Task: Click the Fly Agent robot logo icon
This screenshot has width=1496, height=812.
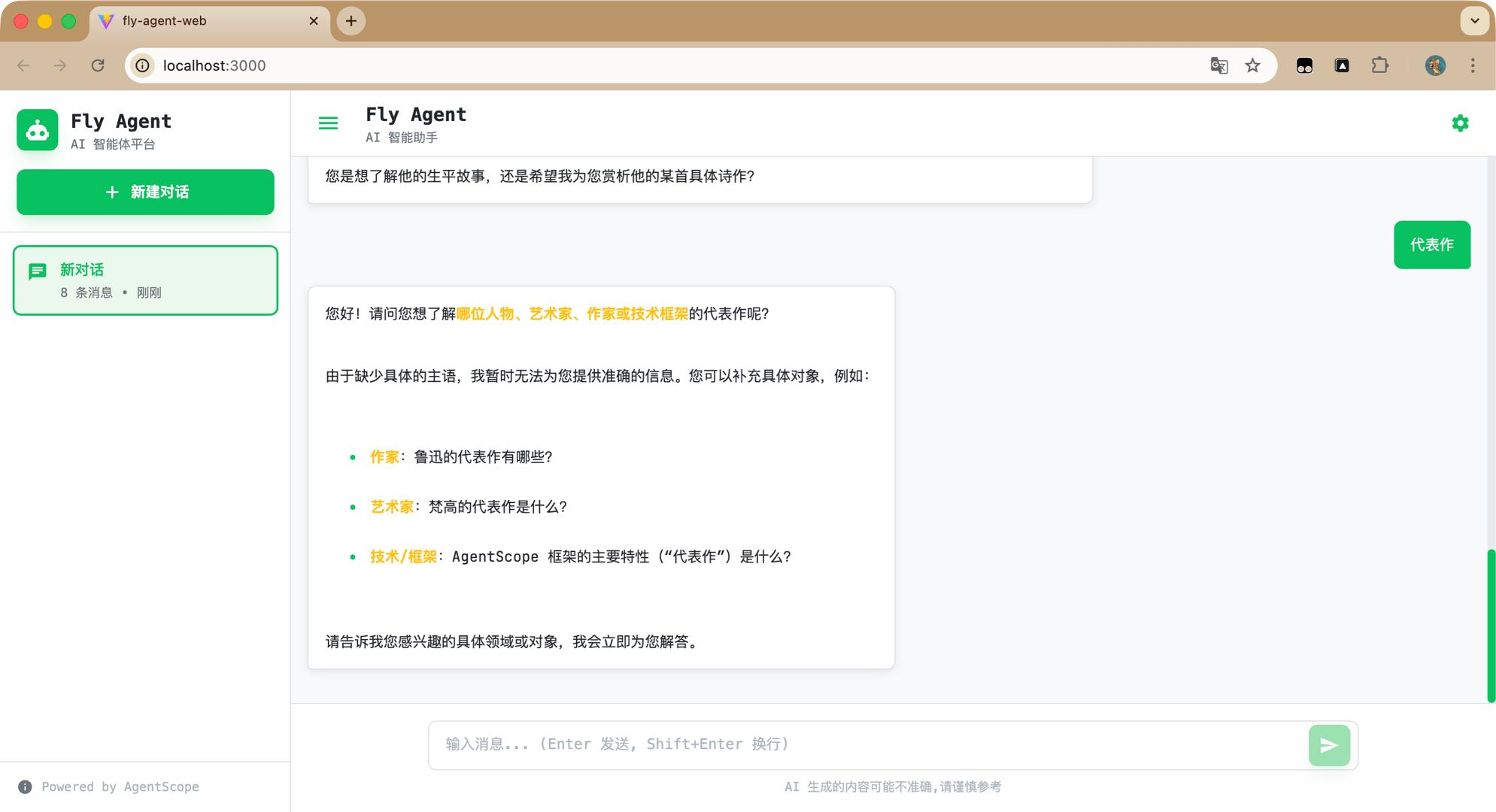Action: click(36, 129)
